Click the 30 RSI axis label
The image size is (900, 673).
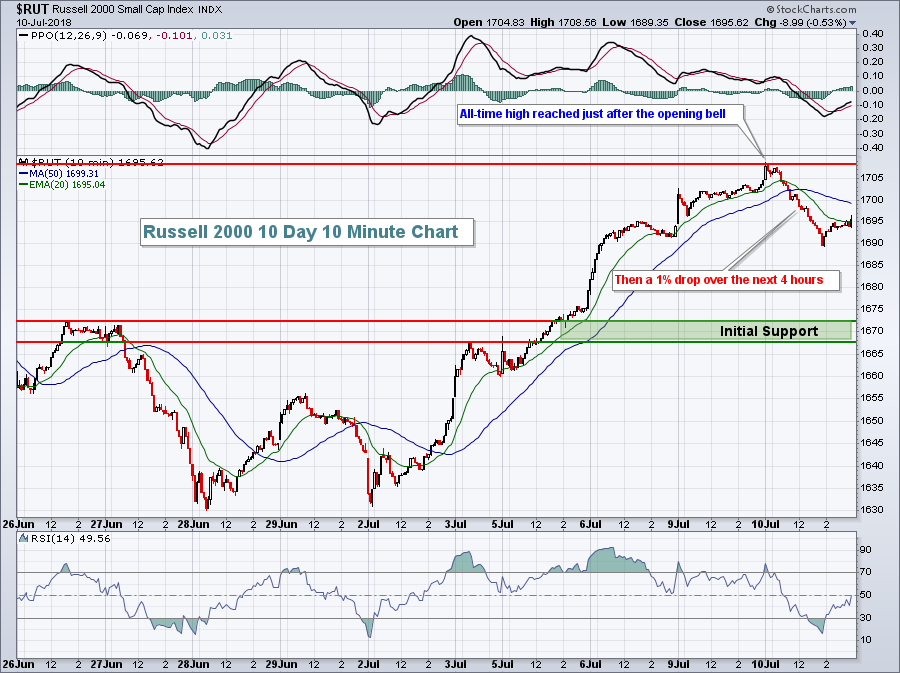866,618
